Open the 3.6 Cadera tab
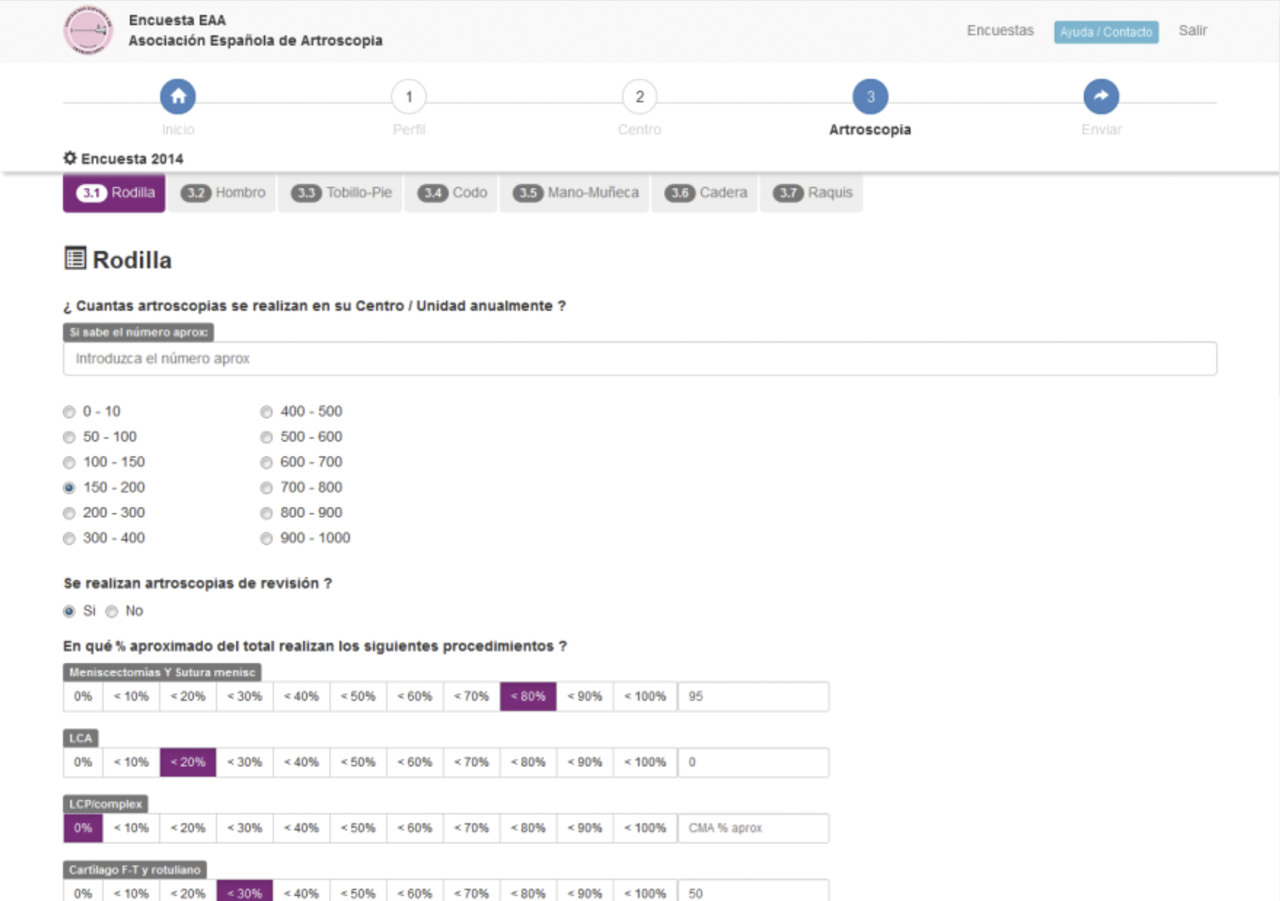 (705, 193)
